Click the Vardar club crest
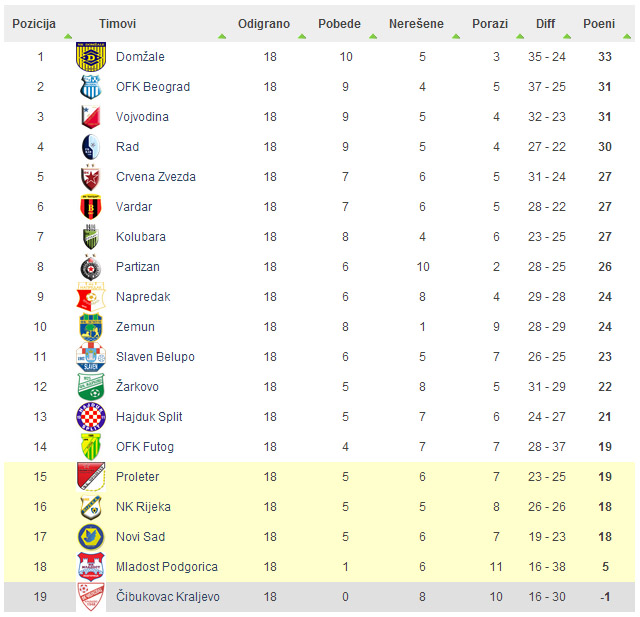 (91, 207)
